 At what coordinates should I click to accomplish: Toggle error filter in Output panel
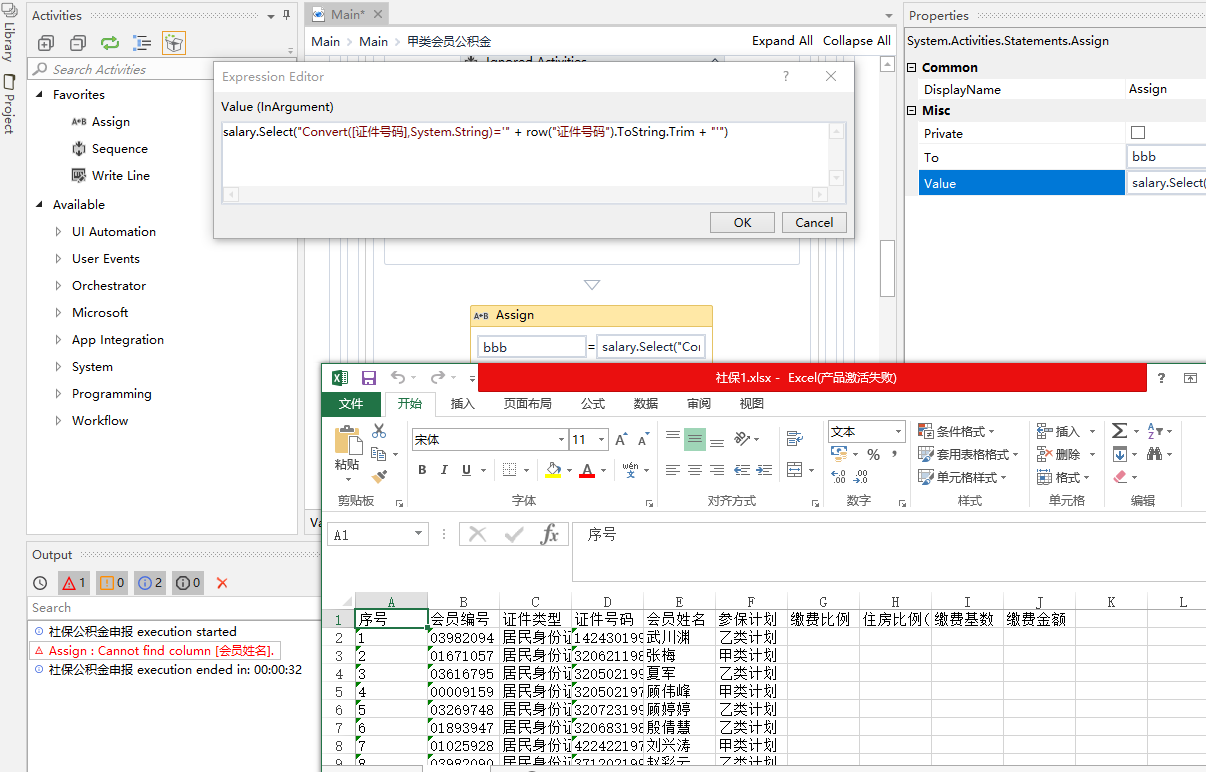[x=73, y=583]
